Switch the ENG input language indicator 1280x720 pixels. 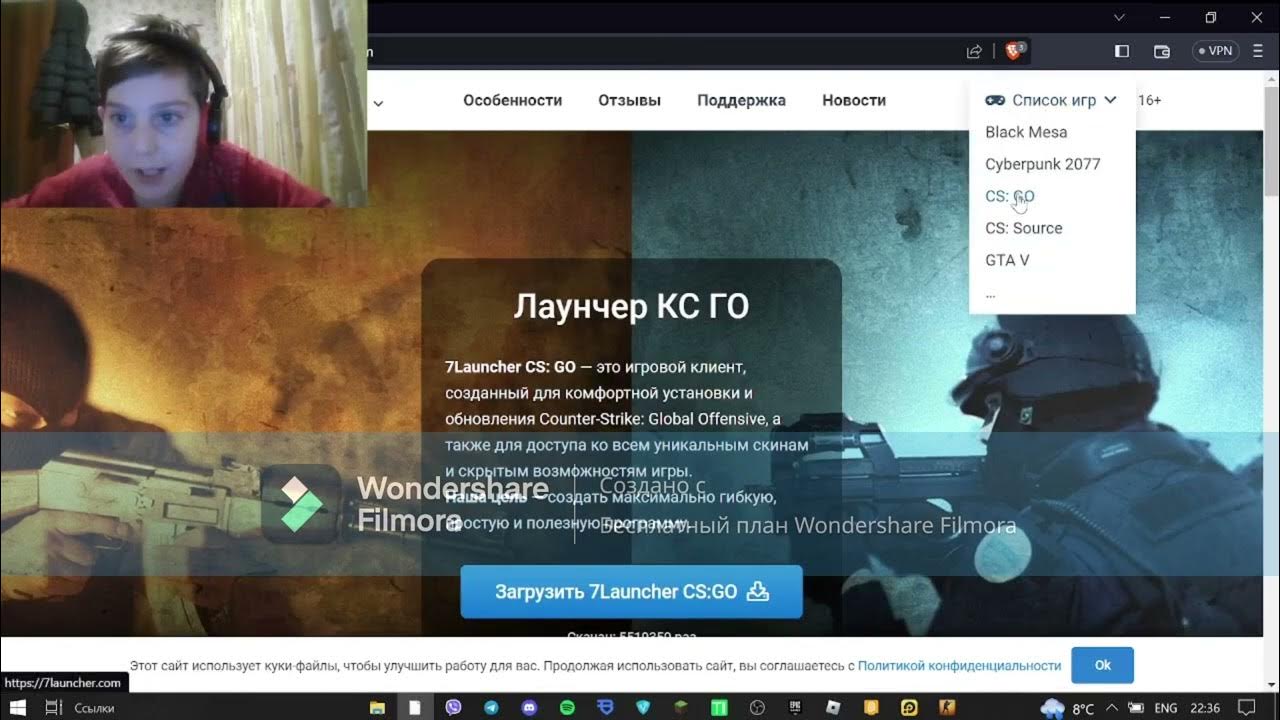coord(1165,708)
